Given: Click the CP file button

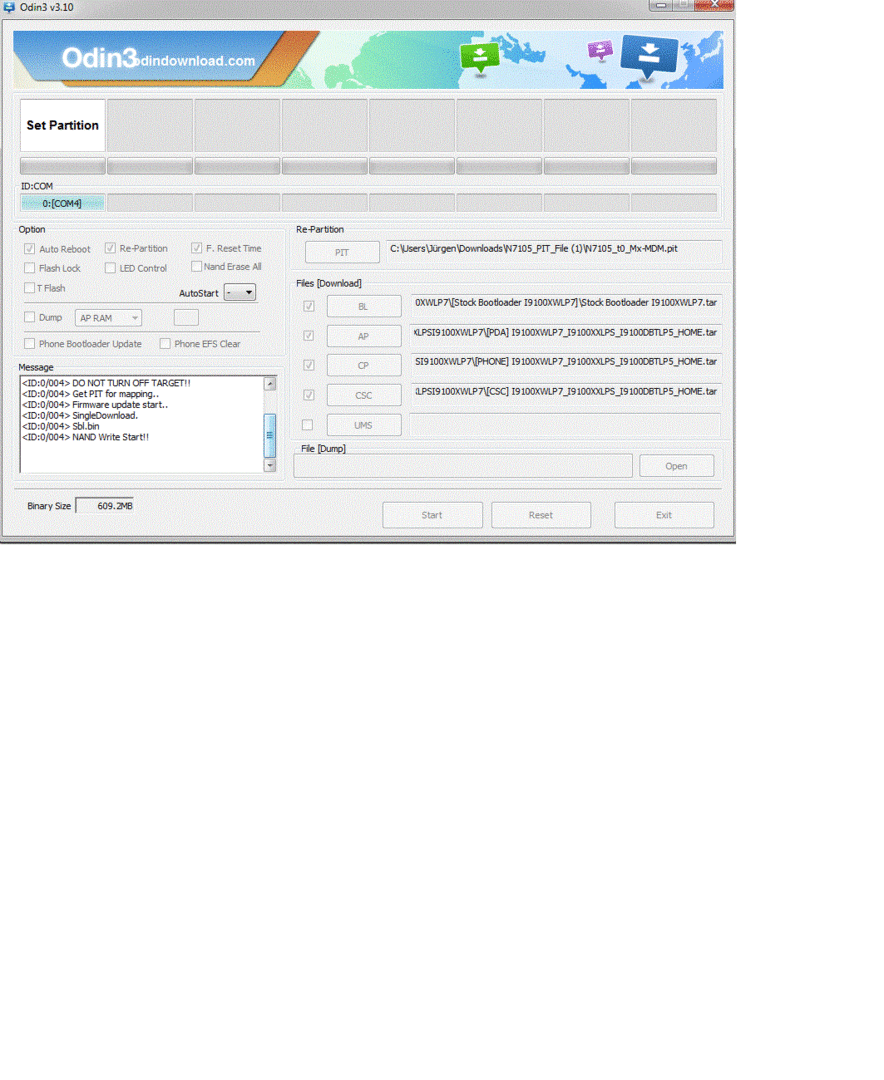Looking at the screenshot, I should click(364, 366).
